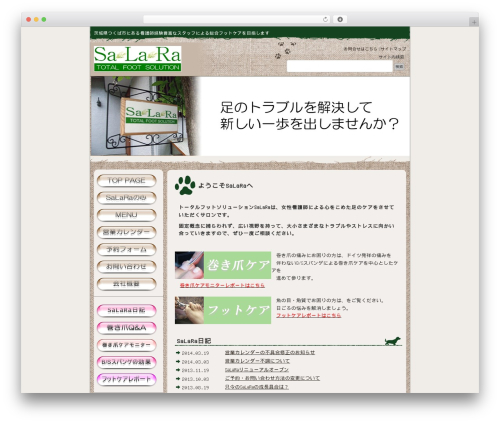Click the site search input field
The width and height of the screenshot is (500, 423).
point(340,66)
